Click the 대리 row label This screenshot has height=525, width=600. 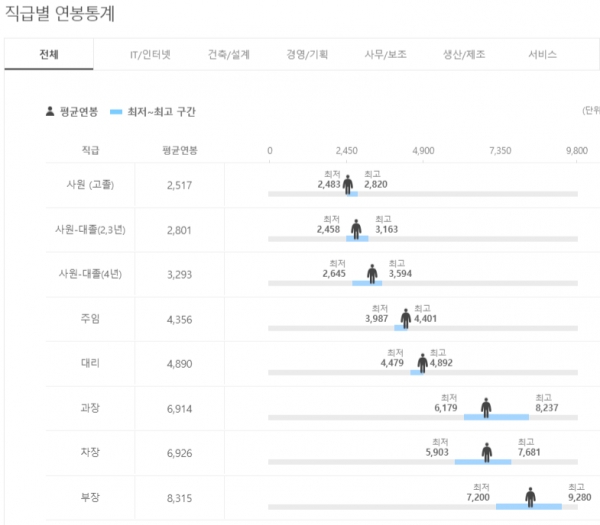click(90, 363)
